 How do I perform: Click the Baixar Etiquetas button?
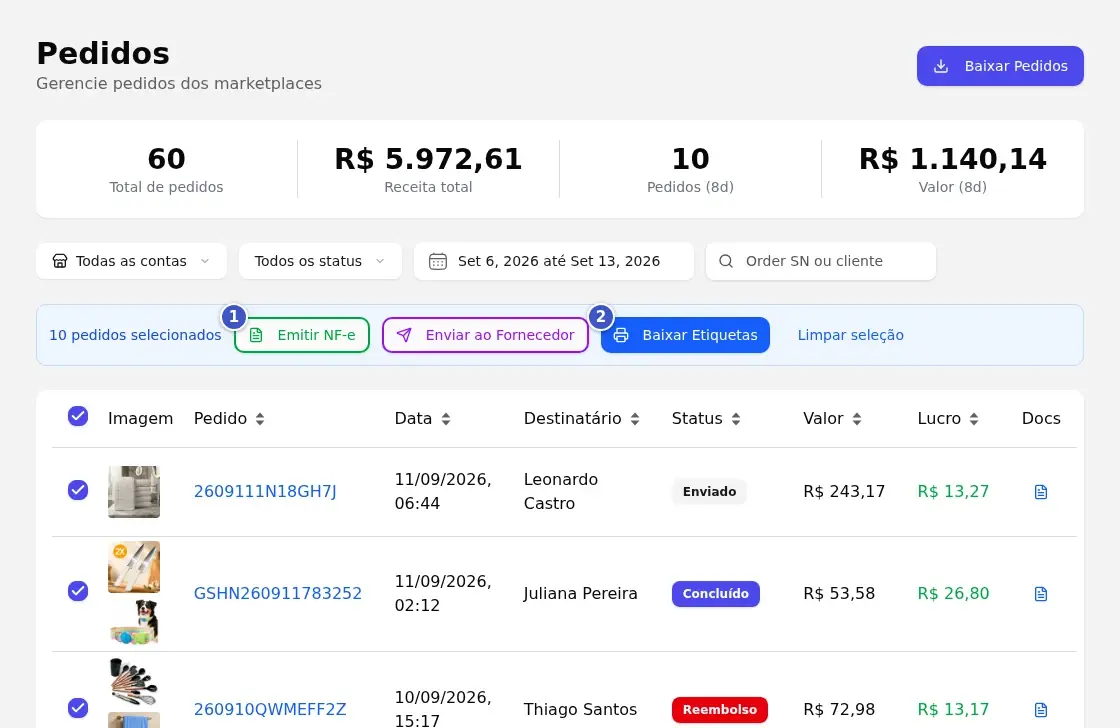point(685,335)
